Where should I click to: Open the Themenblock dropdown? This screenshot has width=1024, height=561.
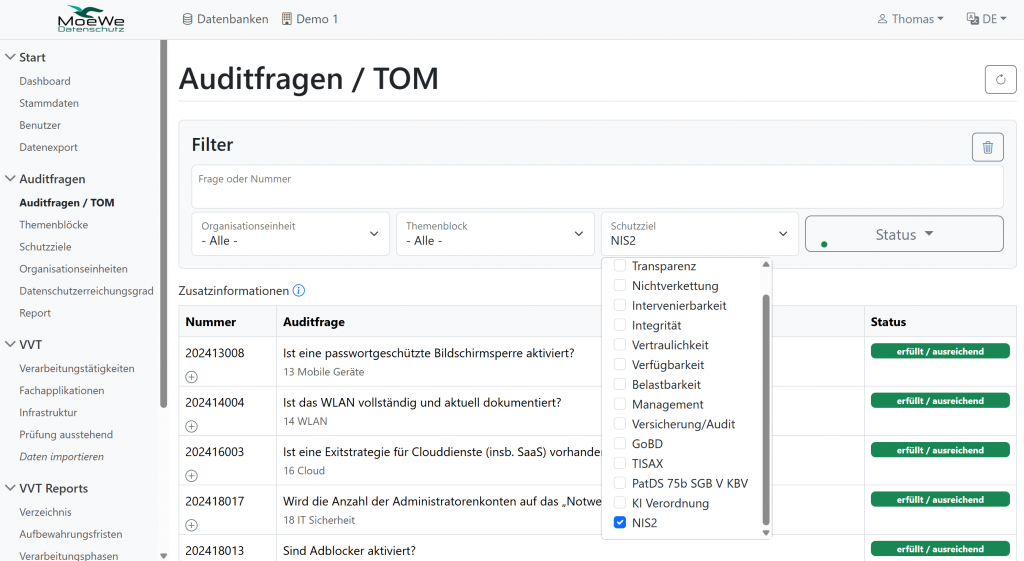click(x=494, y=233)
